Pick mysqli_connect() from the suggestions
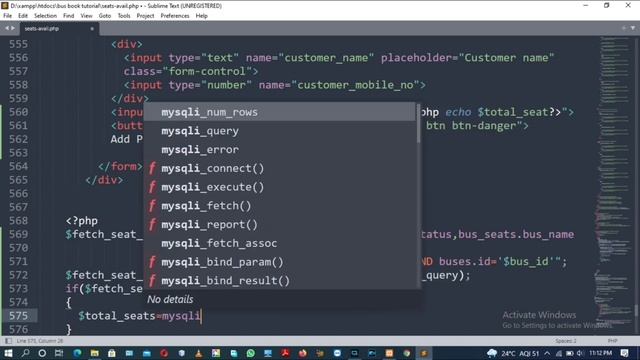This screenshot has width=640, height=360. (x=280, y=168)
